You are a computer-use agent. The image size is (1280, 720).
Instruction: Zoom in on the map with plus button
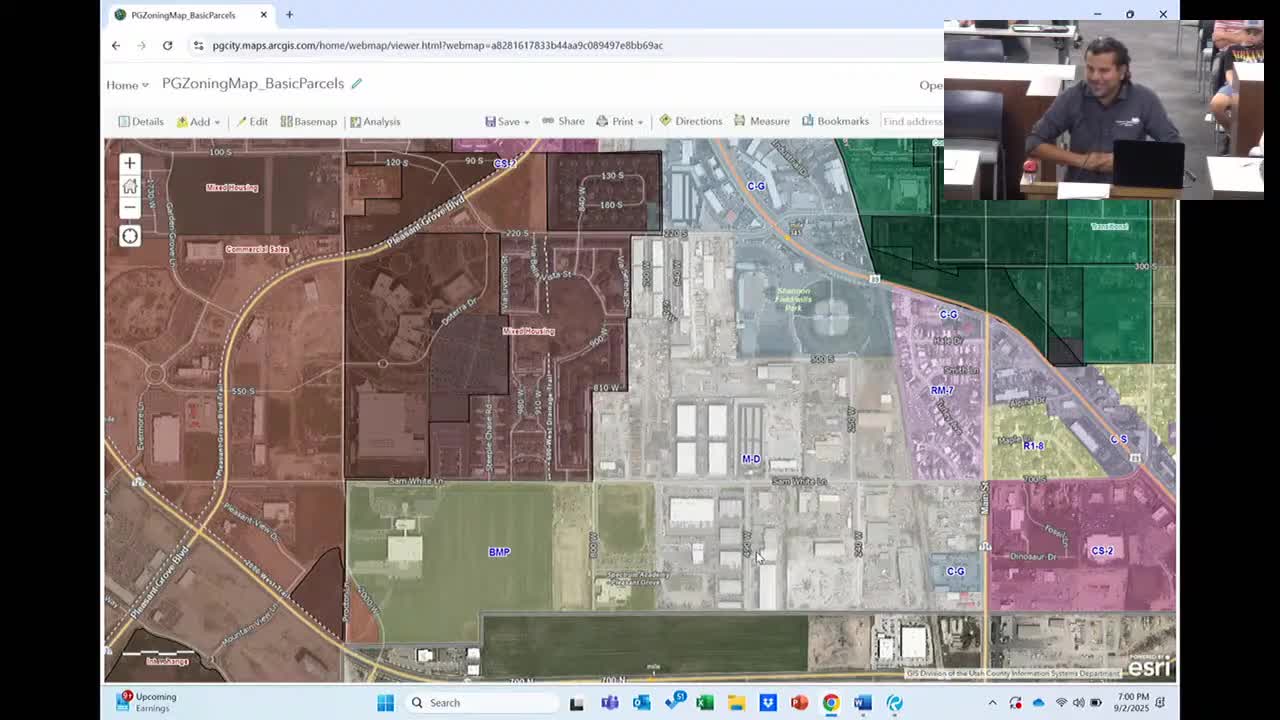(x=129, y=163)
